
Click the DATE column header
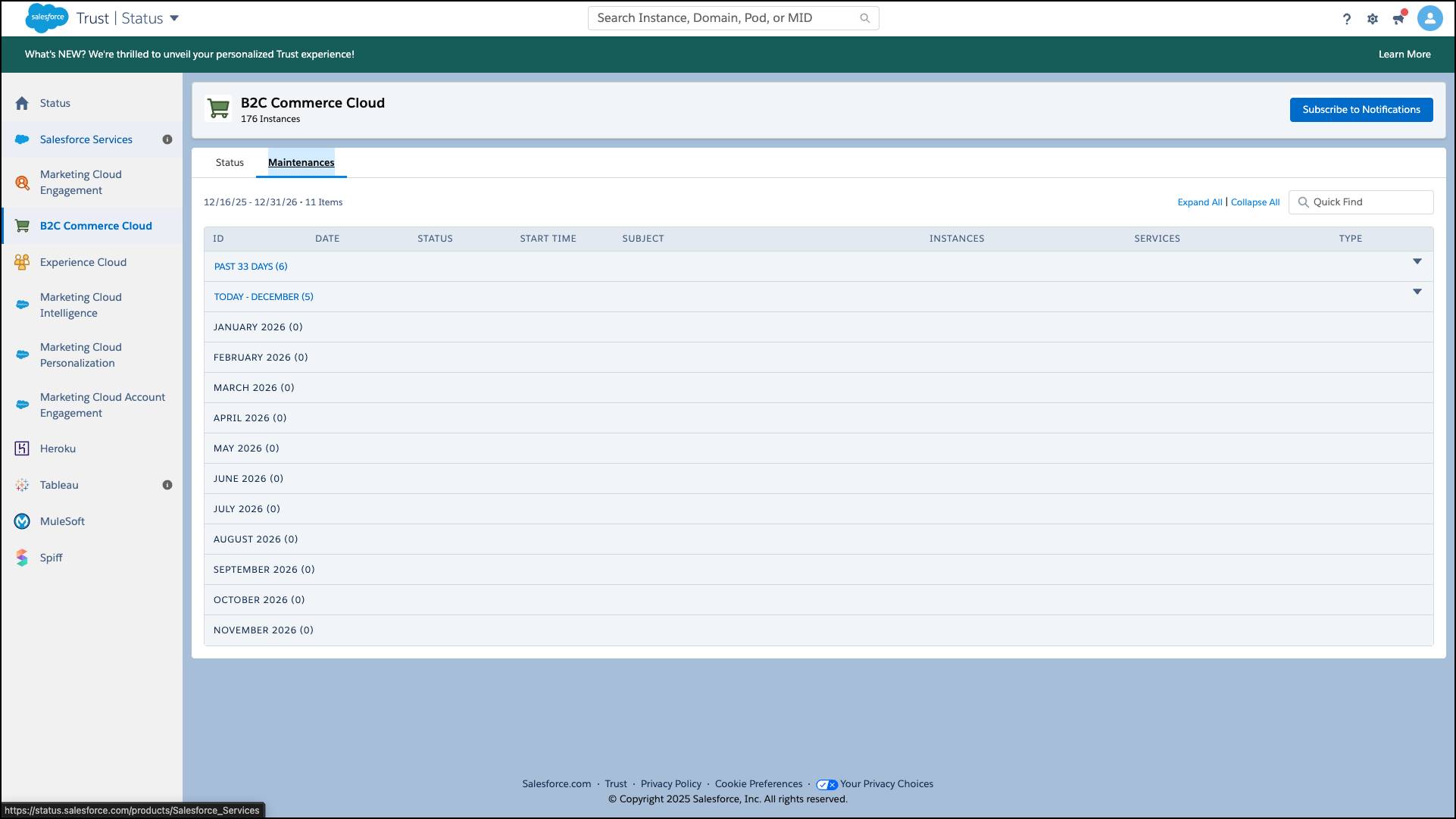(x=327, y=239)
